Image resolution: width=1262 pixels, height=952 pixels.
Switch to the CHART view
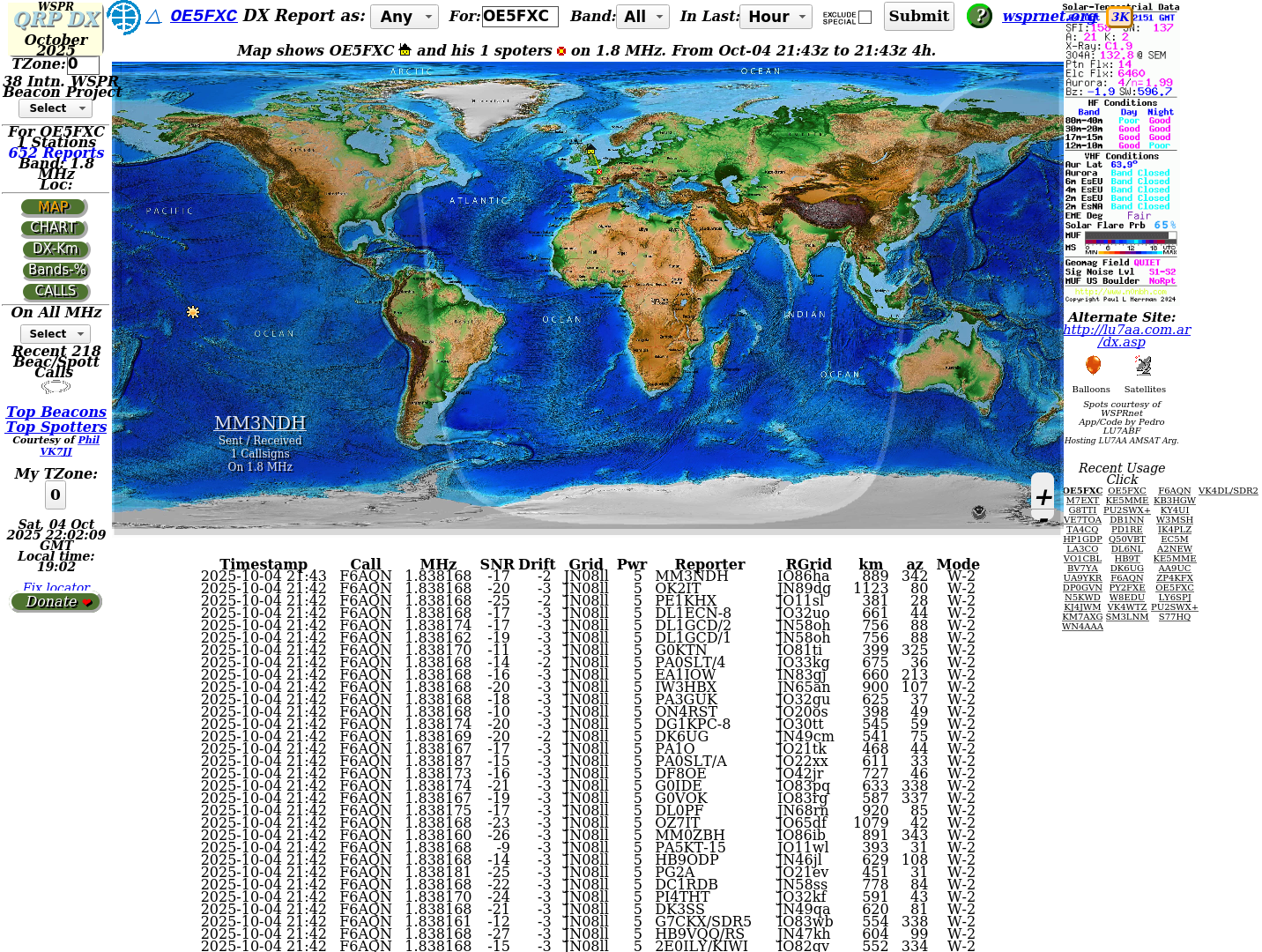point(55,228)
